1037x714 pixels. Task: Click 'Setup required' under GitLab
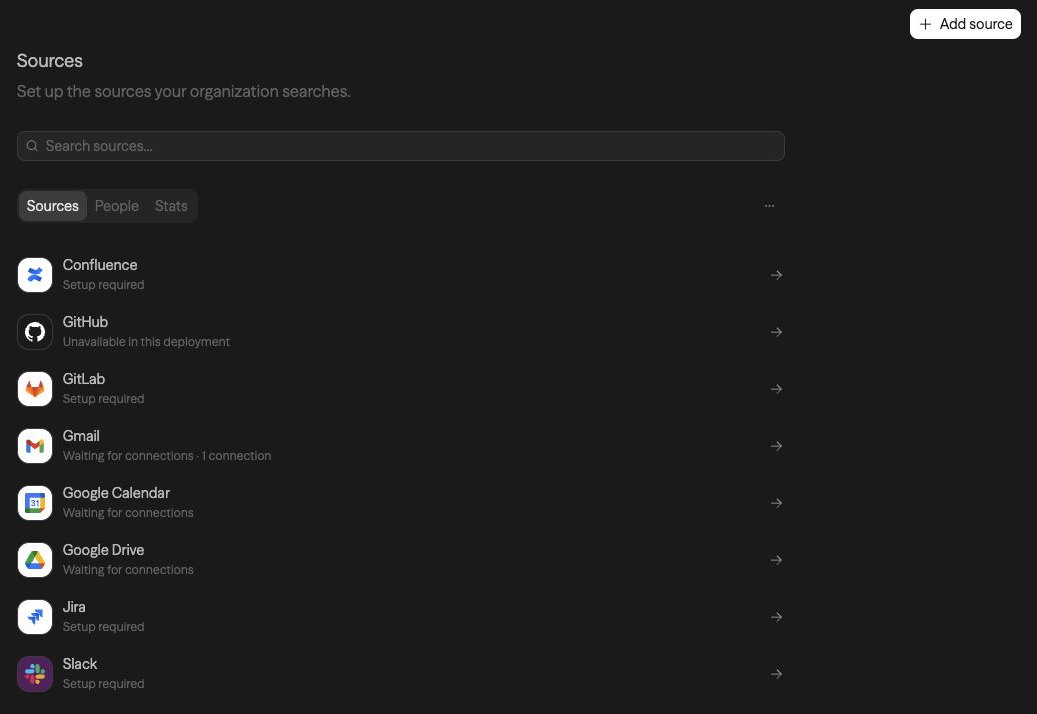click(103, 399)
